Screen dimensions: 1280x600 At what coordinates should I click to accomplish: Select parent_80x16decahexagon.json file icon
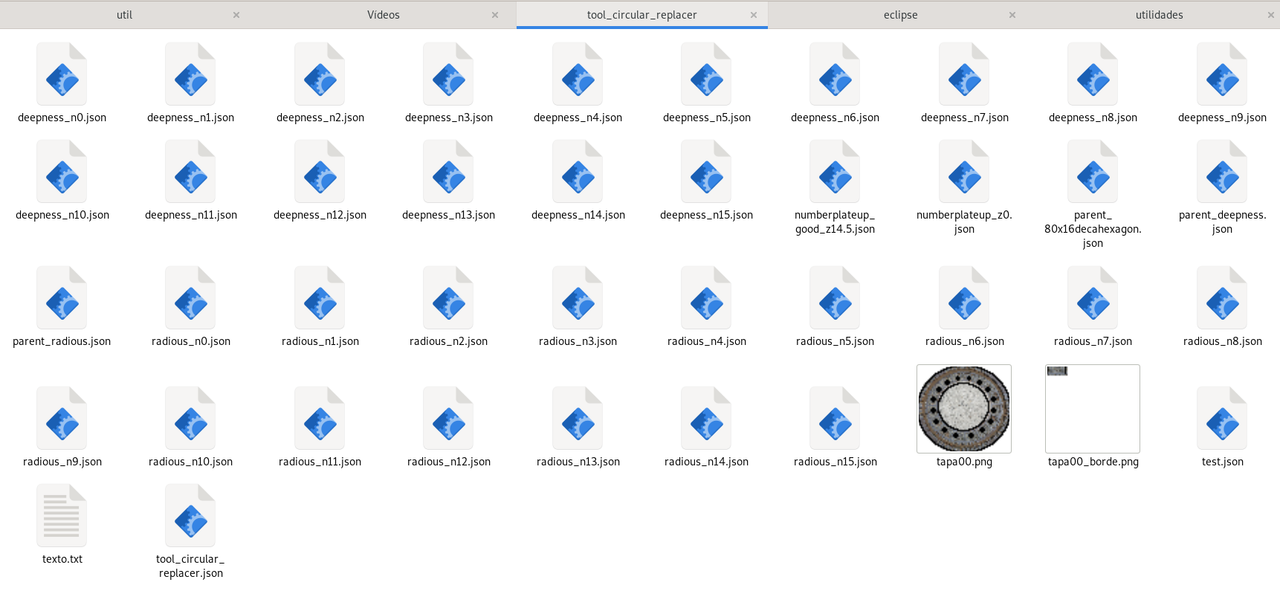[x=1093, y=171]
